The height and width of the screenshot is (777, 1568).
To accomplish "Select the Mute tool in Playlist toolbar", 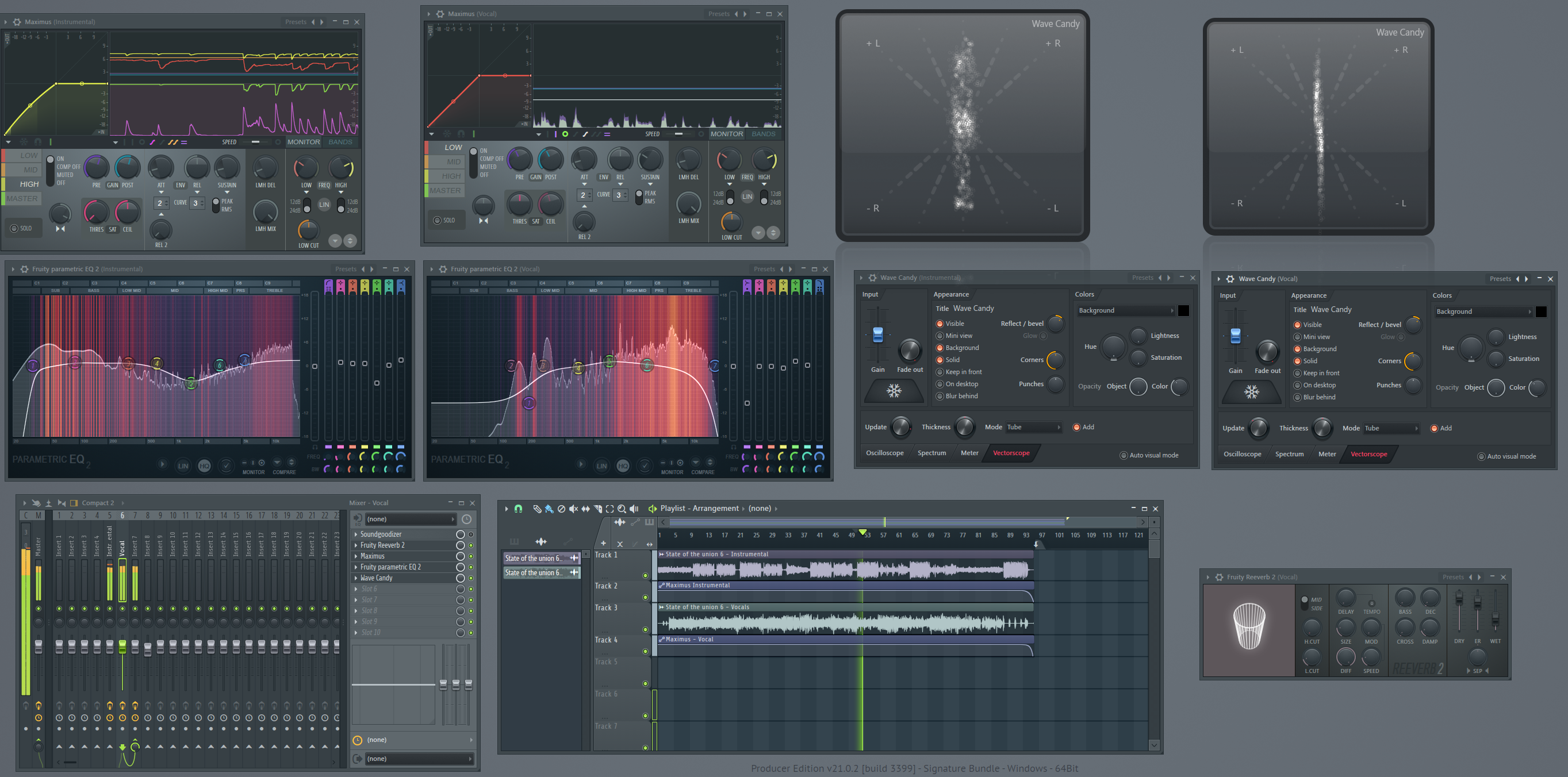I will pyautogui.click(x=573, y=509).
